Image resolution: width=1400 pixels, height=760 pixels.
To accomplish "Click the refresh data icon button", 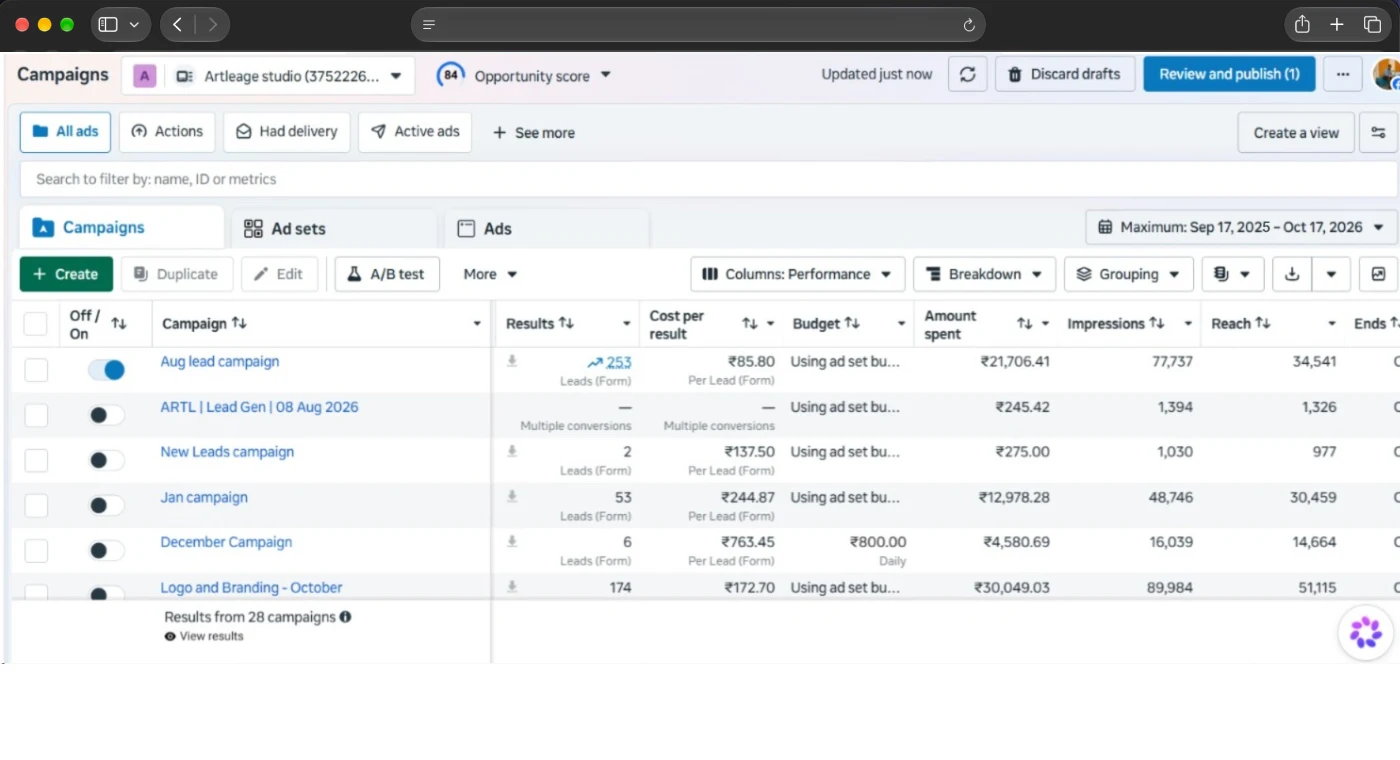I will tap(967, 74).
